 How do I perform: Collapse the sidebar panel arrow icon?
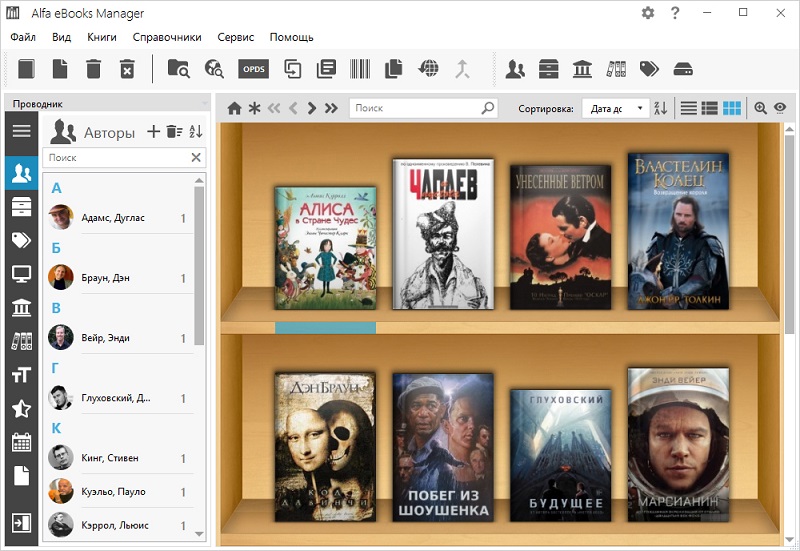[21, 523]
